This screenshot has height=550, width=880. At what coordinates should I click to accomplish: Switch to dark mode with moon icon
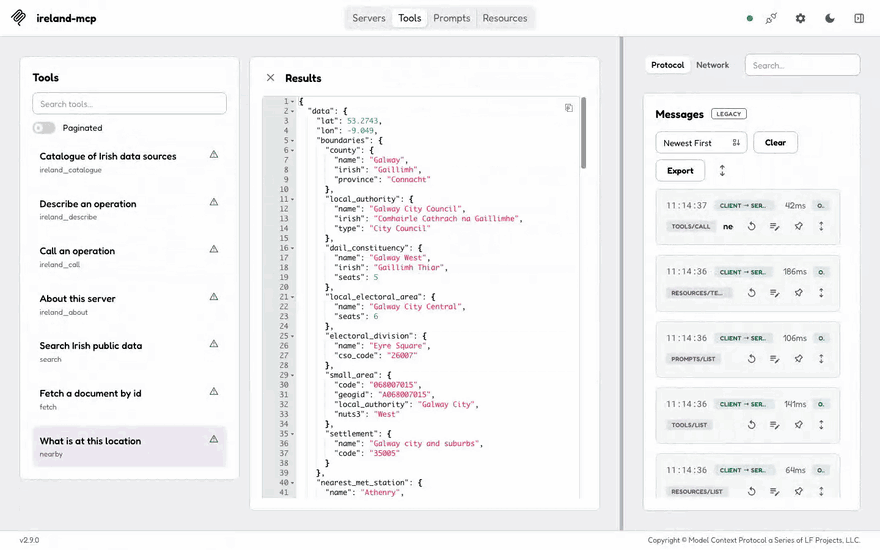tap(829, 19)
